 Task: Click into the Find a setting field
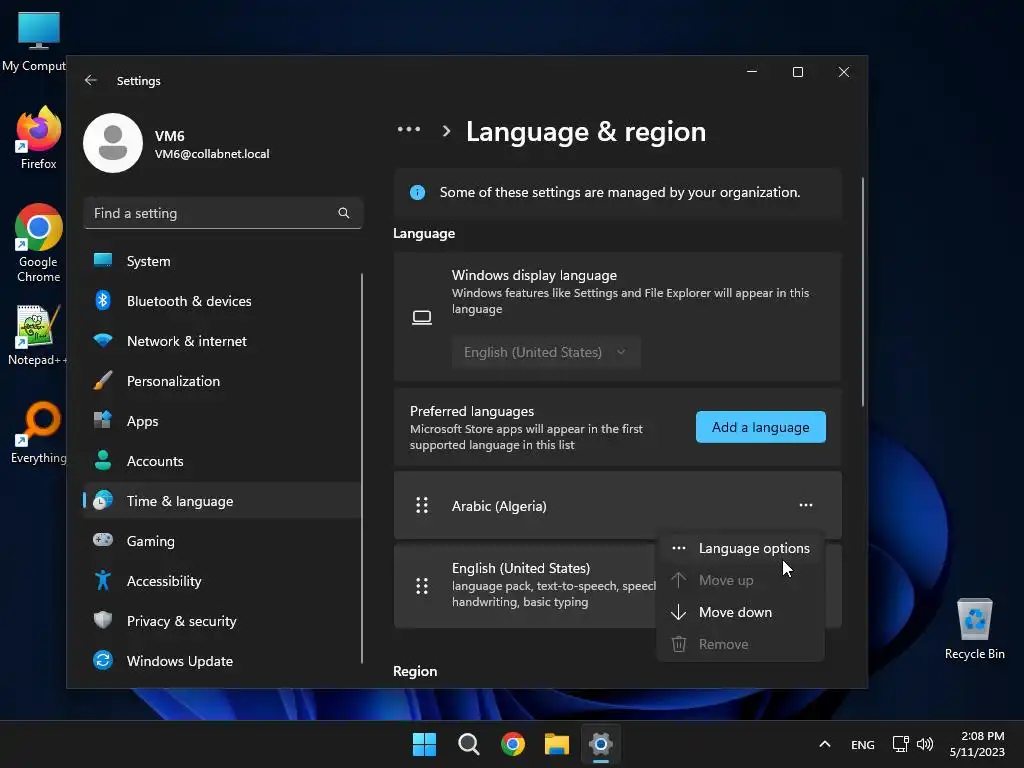coord(223,213)
